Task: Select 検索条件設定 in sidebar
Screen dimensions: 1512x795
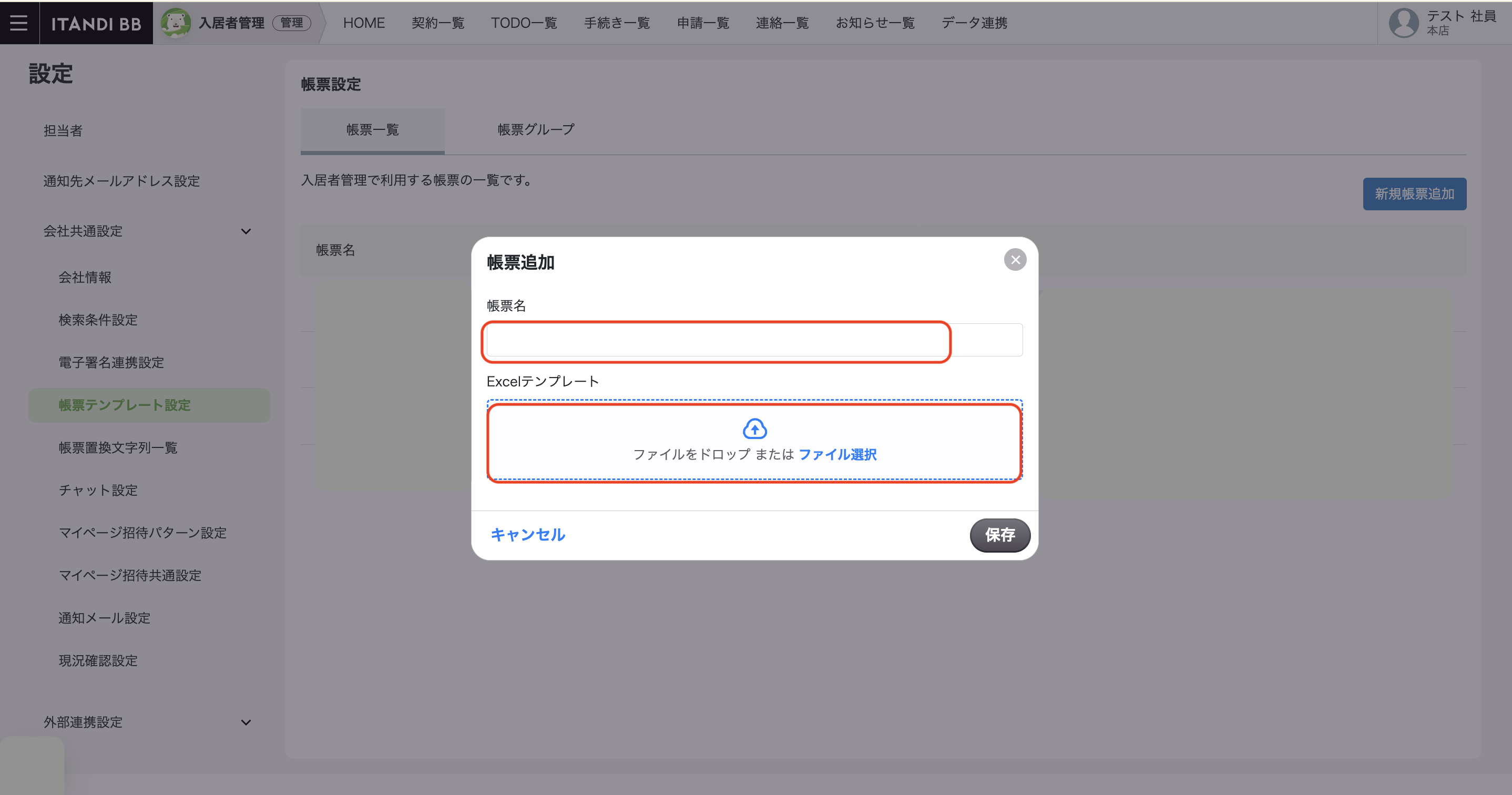Action: [x=98, y=320]
